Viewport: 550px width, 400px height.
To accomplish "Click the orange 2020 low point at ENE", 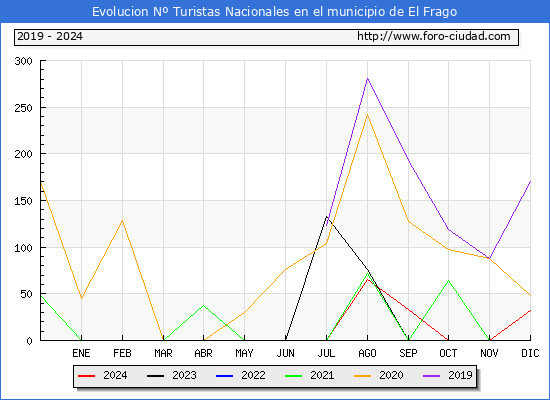I will click(81, 298).
